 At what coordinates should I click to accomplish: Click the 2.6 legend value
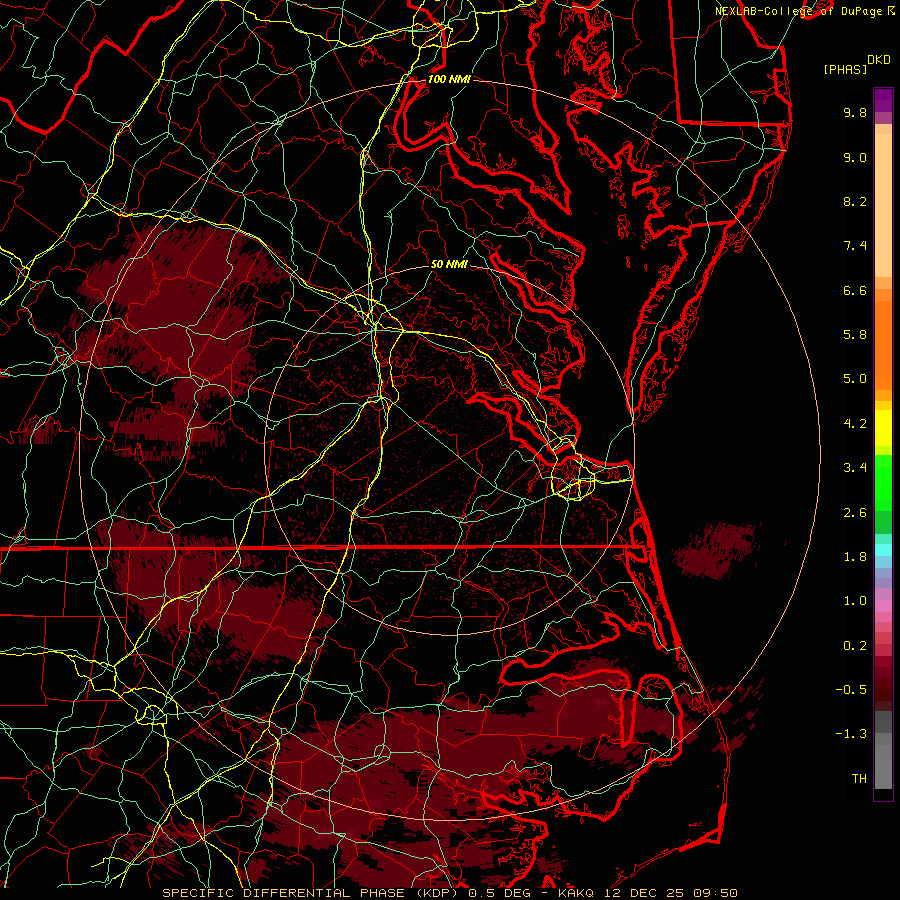tap(855, 513)
